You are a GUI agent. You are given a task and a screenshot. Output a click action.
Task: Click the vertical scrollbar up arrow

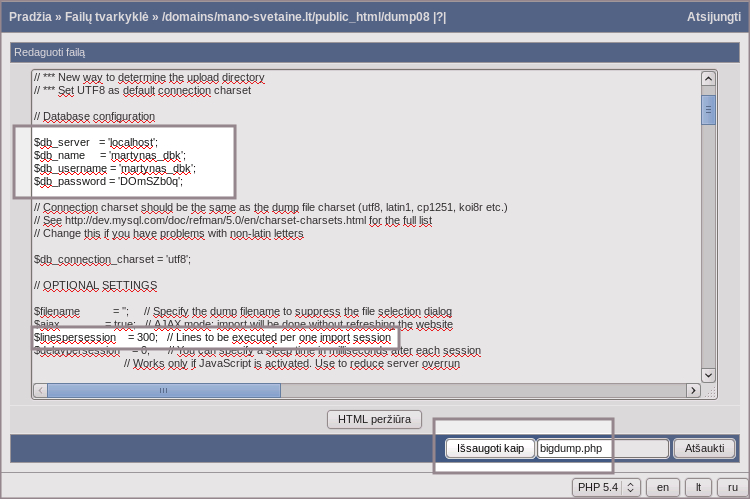(x=708, y=79)
